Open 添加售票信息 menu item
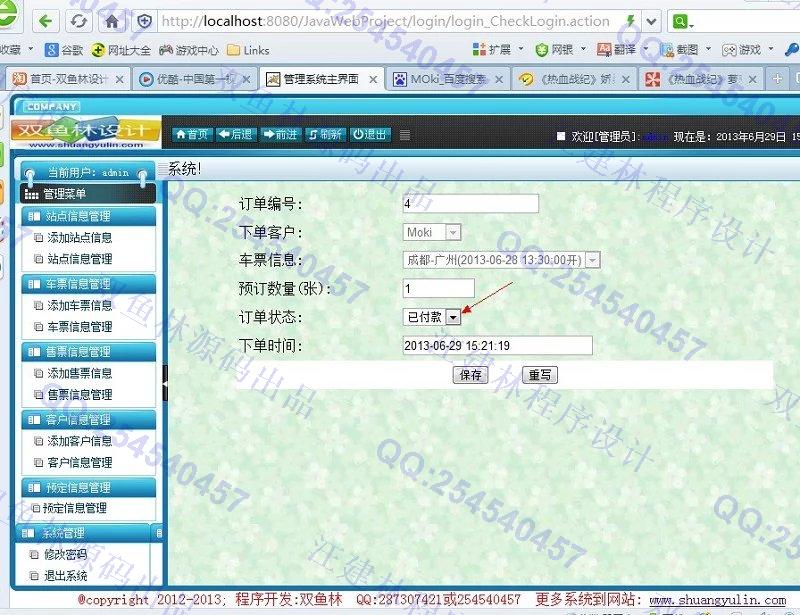This screenshot has width=800, height=615. [80, 373]
